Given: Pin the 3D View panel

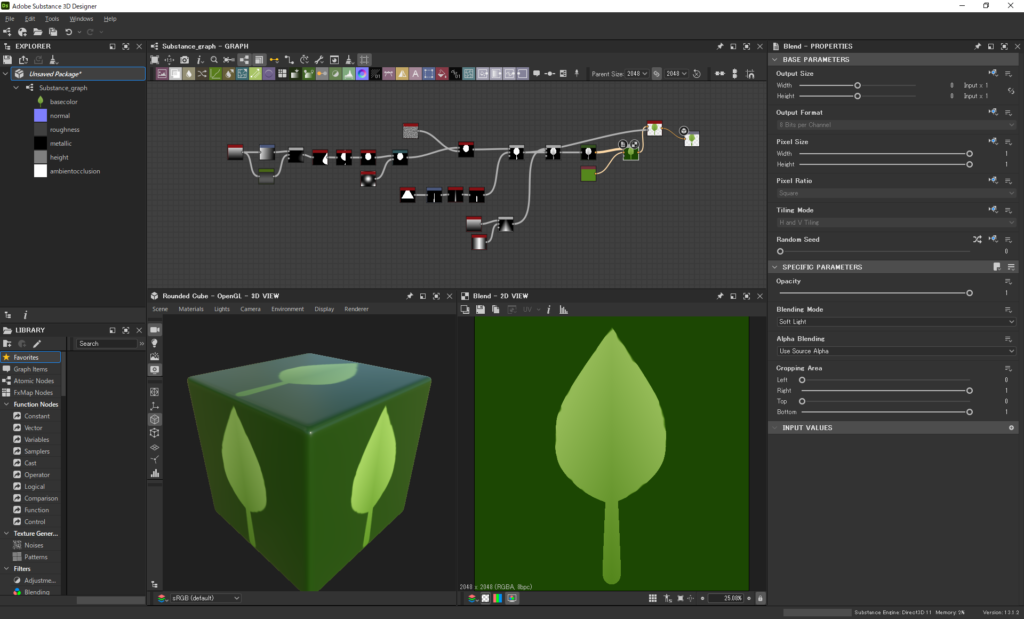Looking at the screenshot, I should pyautogui.click(x=409, y=296).
